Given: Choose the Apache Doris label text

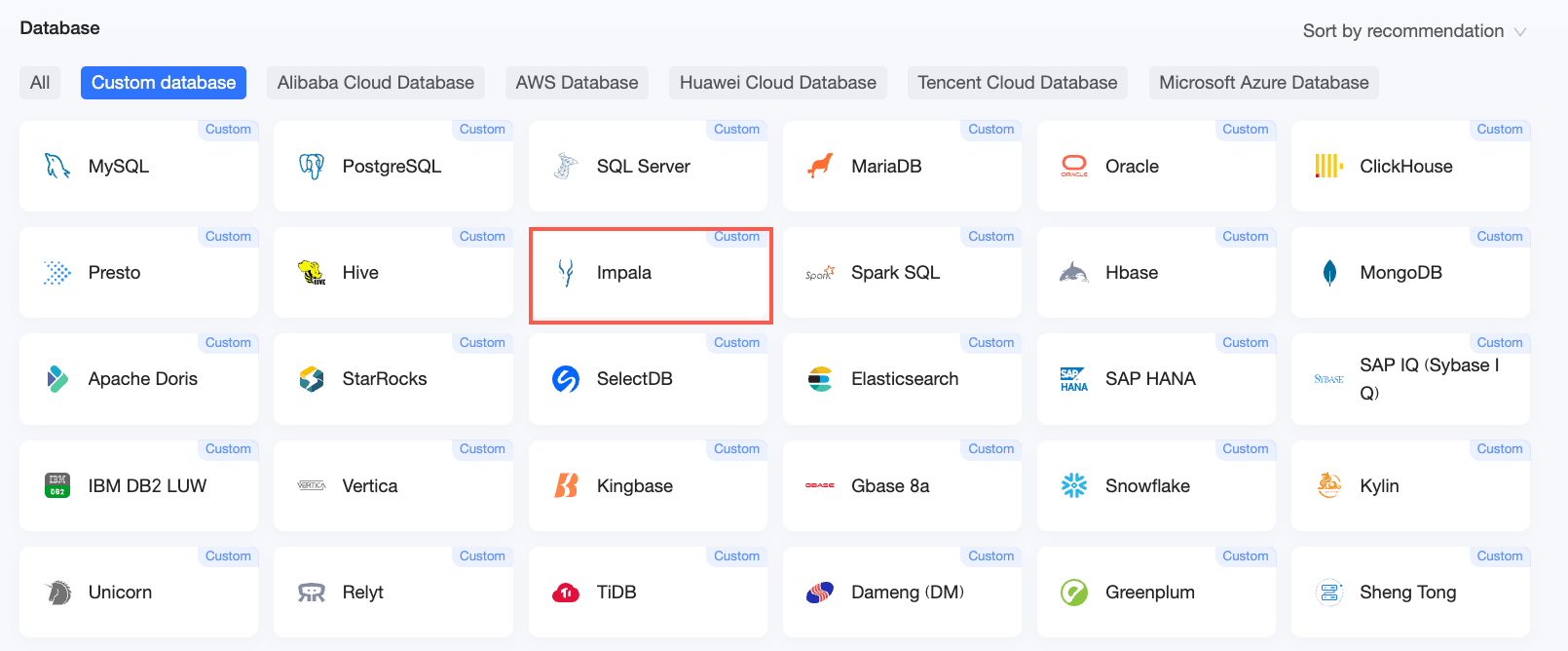Looking at the screenshot, I should [x=143, y=379].
